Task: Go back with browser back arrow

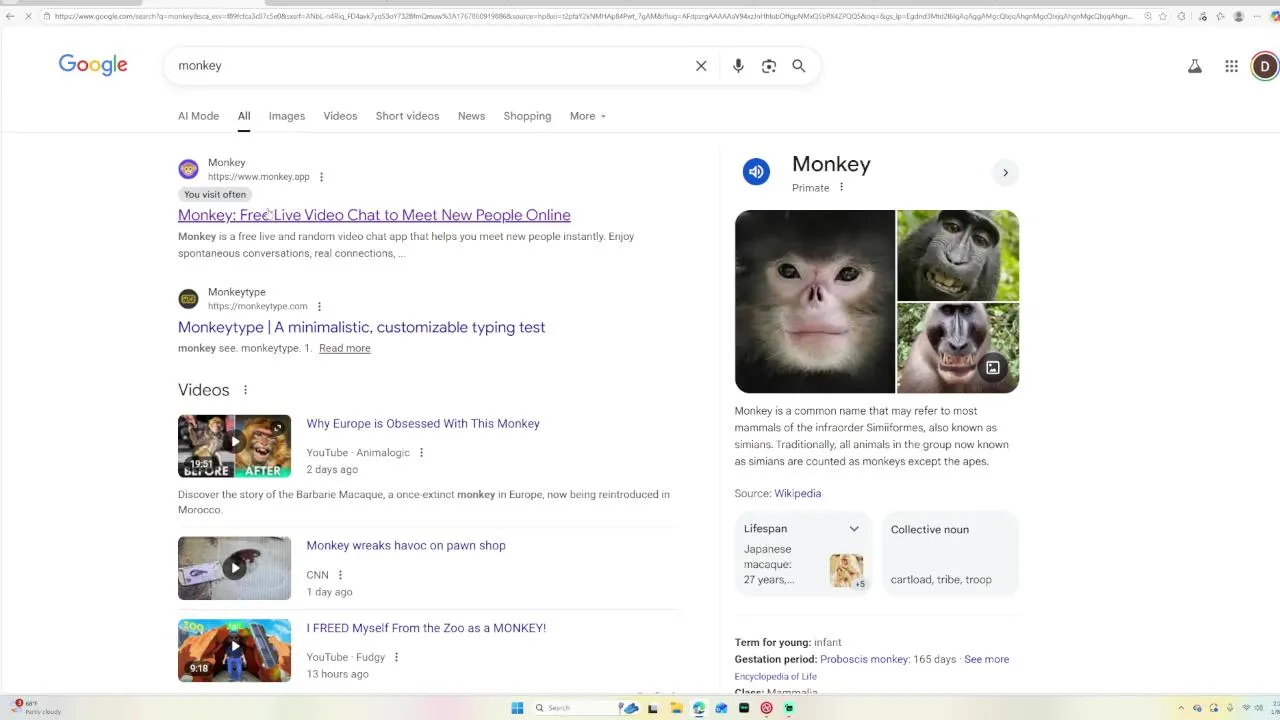Action: pos(10,16)
